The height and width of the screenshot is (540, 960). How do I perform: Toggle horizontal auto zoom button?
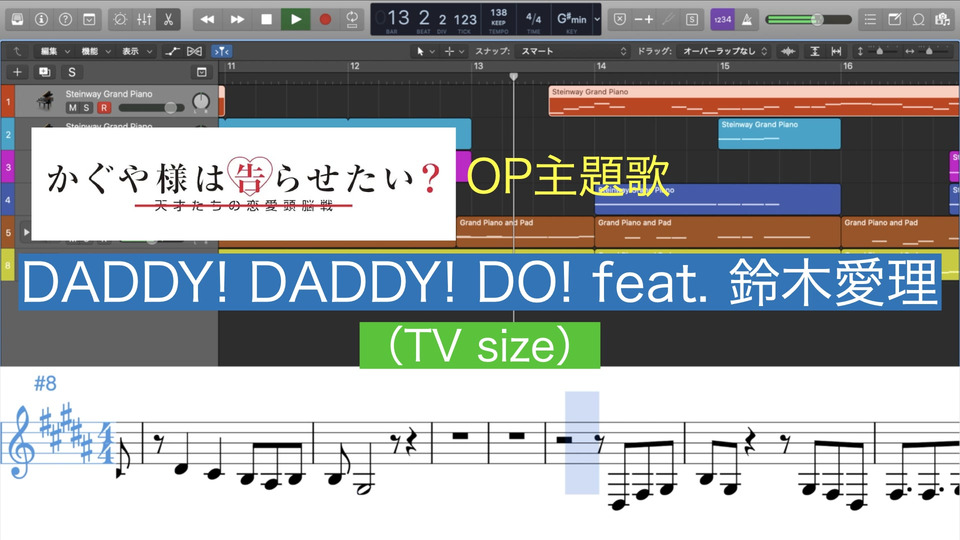[x=836, y=51]
